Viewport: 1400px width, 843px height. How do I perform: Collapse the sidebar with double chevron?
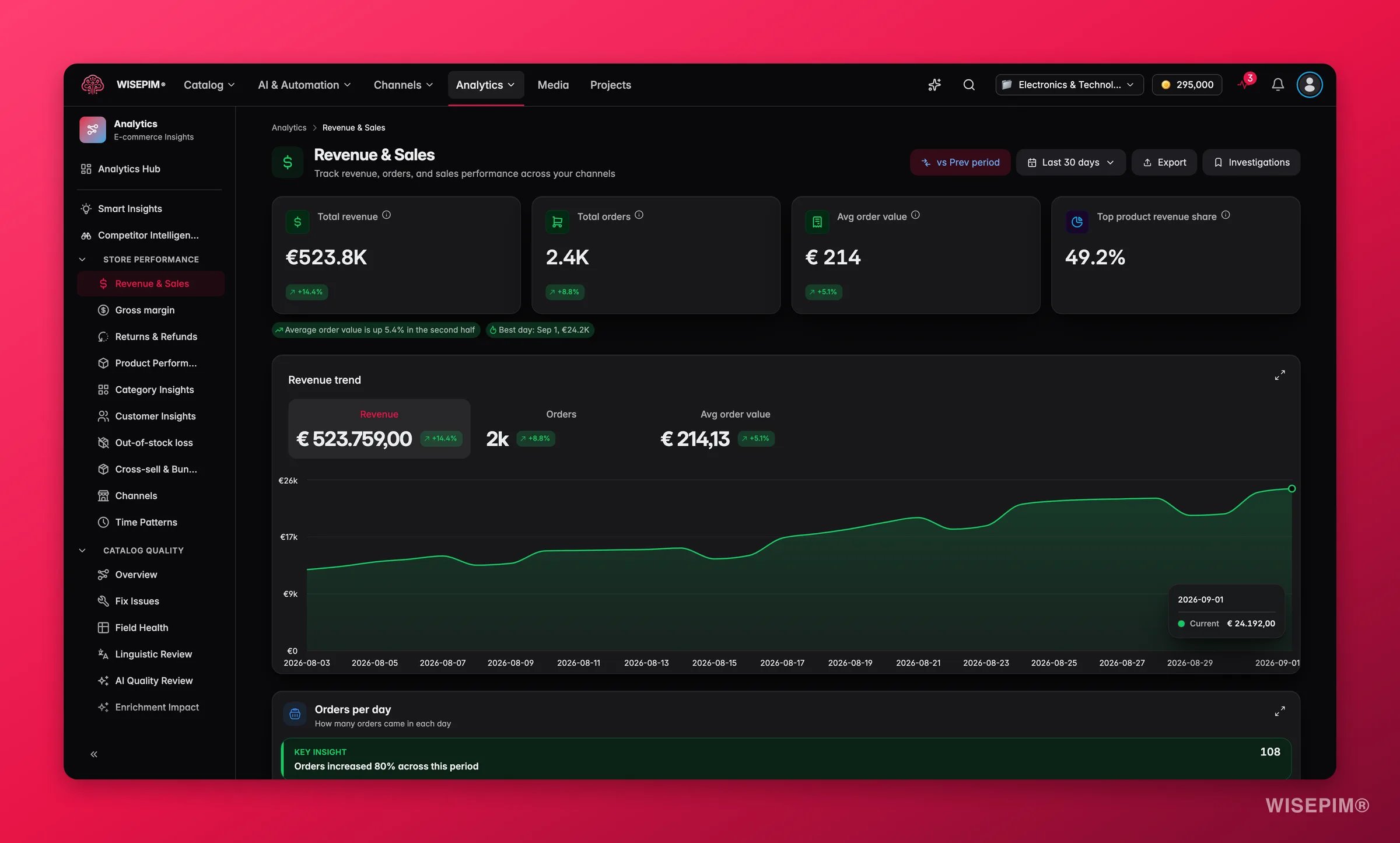click(94, 754)
